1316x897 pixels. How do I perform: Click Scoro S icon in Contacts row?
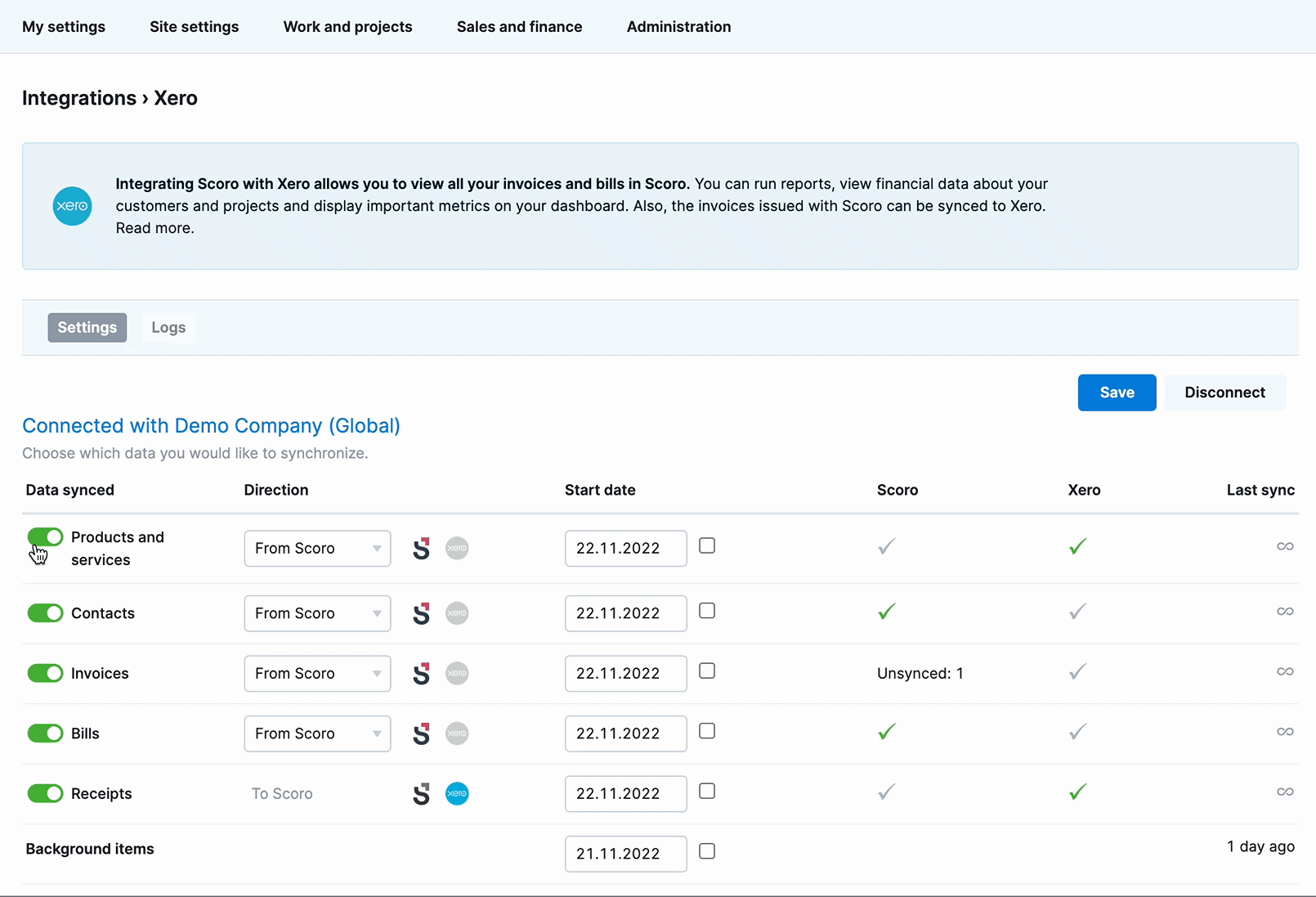point(421,613)
